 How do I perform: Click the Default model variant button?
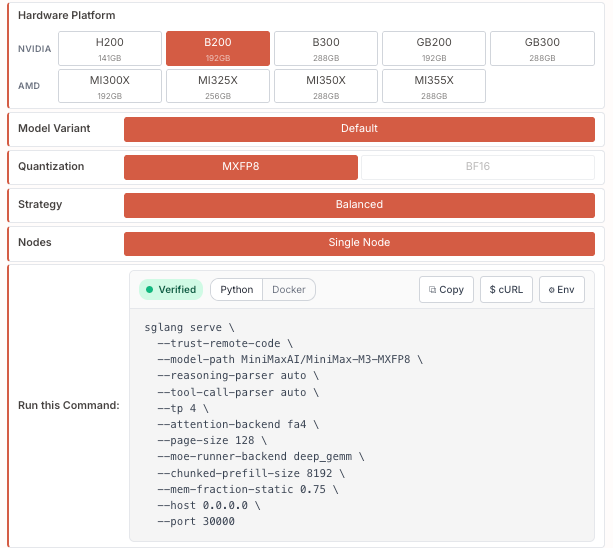pos(359,129)
